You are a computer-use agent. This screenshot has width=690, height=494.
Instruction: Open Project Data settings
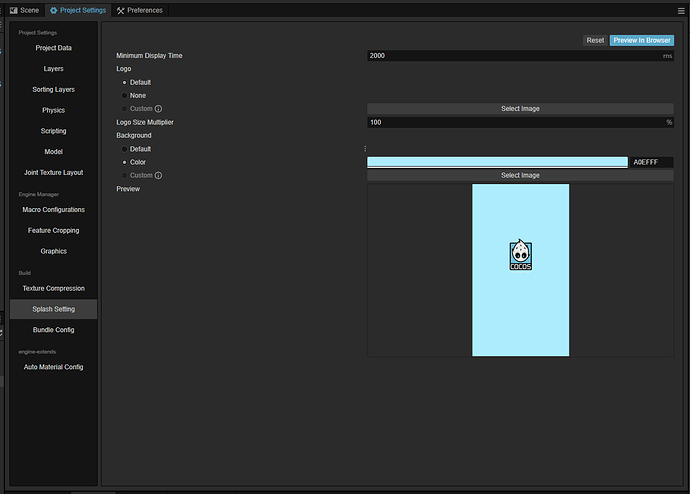[53, 48]
